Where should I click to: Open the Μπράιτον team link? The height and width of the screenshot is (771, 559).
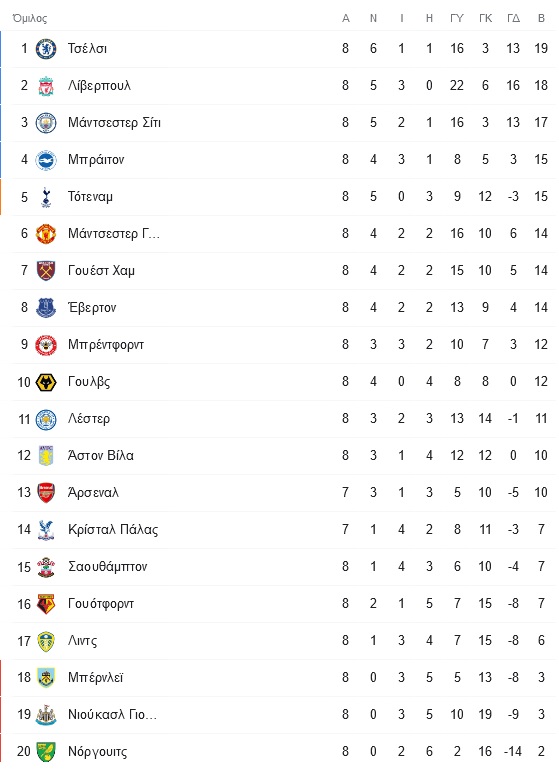tap(96, 159)
